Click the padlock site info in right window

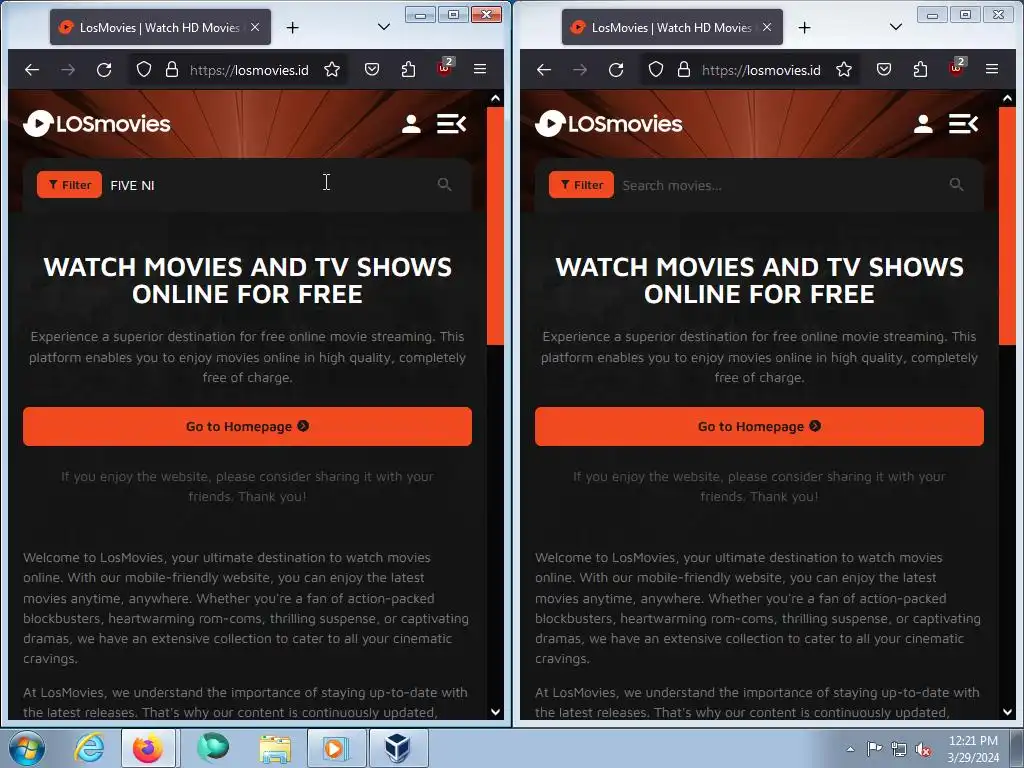tap(684, 69)
